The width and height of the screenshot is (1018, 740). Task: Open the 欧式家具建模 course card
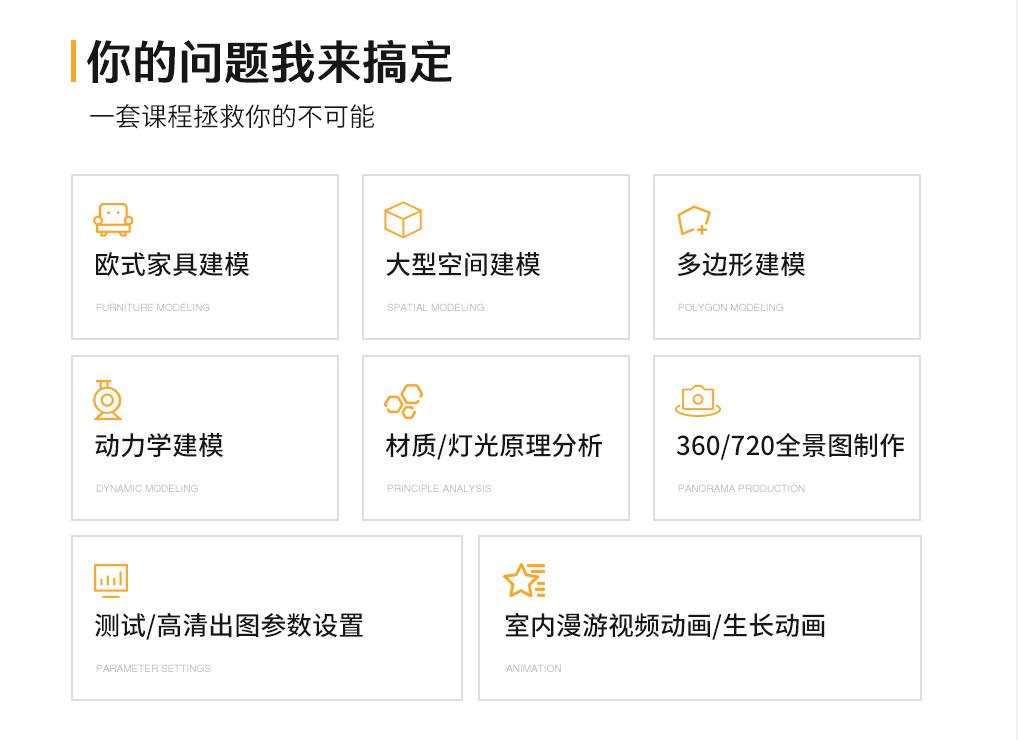click(x=170, y=265)
